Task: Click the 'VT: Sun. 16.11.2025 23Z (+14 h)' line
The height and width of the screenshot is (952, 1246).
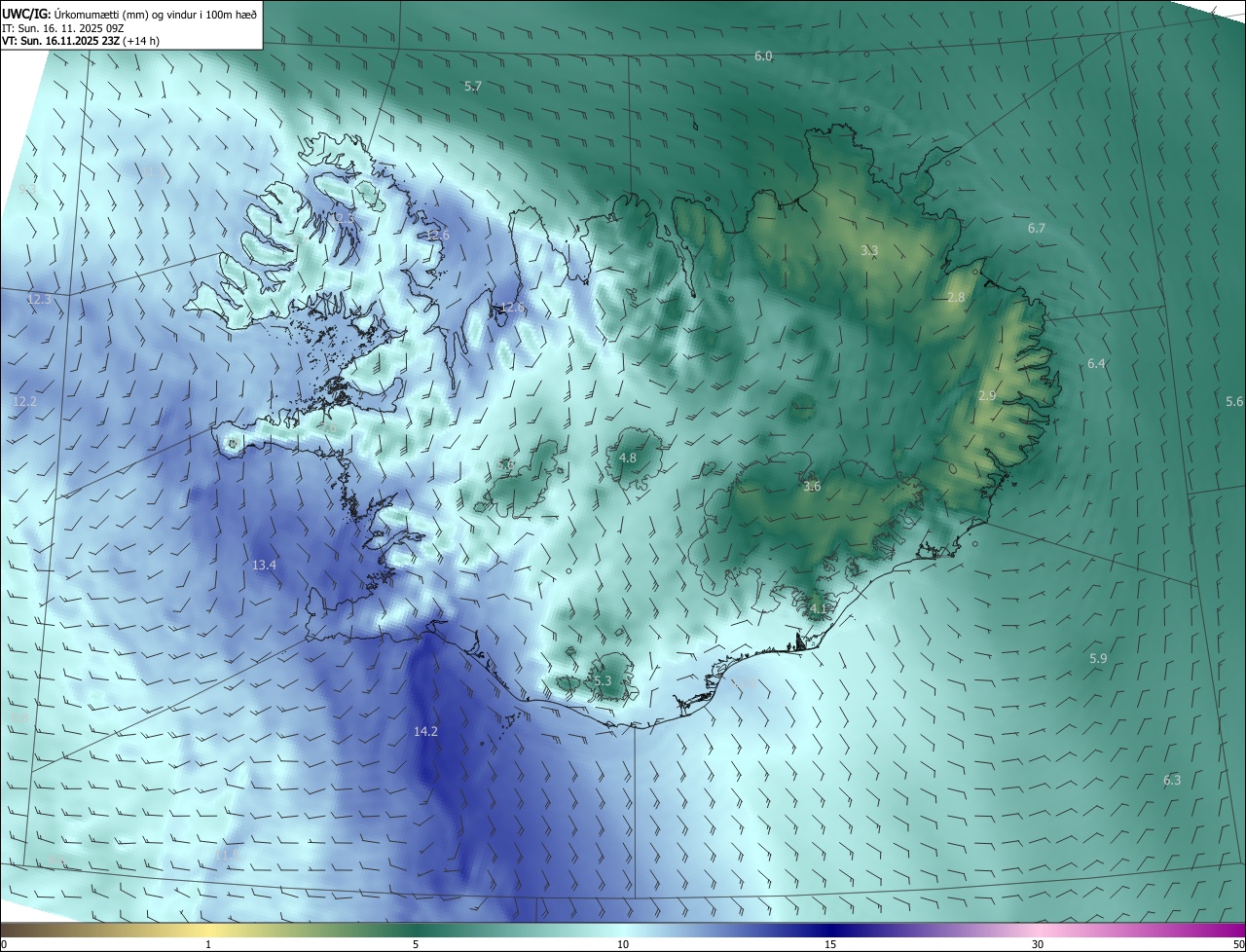Action: (82, 42)
